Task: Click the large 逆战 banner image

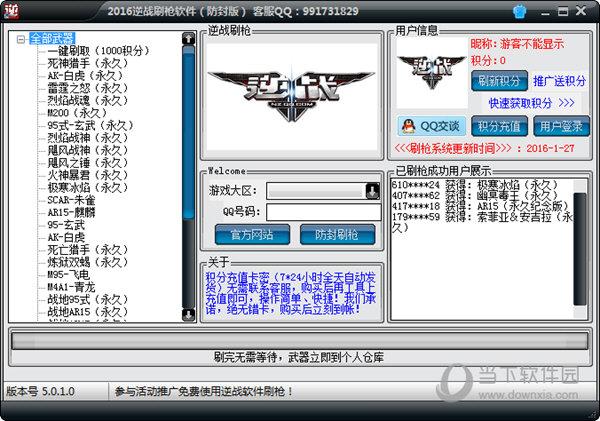Action: coord(292,97)
